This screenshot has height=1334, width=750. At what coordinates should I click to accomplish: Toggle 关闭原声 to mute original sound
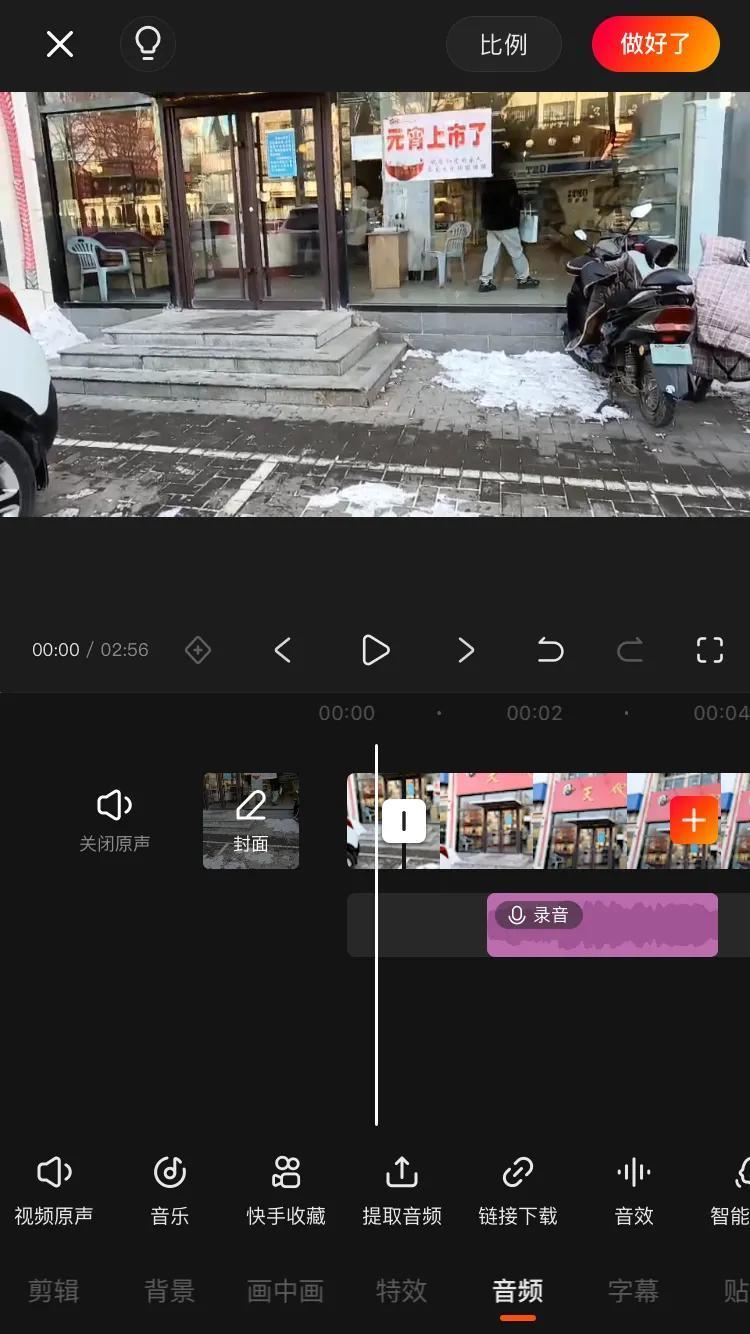point(114,820)
